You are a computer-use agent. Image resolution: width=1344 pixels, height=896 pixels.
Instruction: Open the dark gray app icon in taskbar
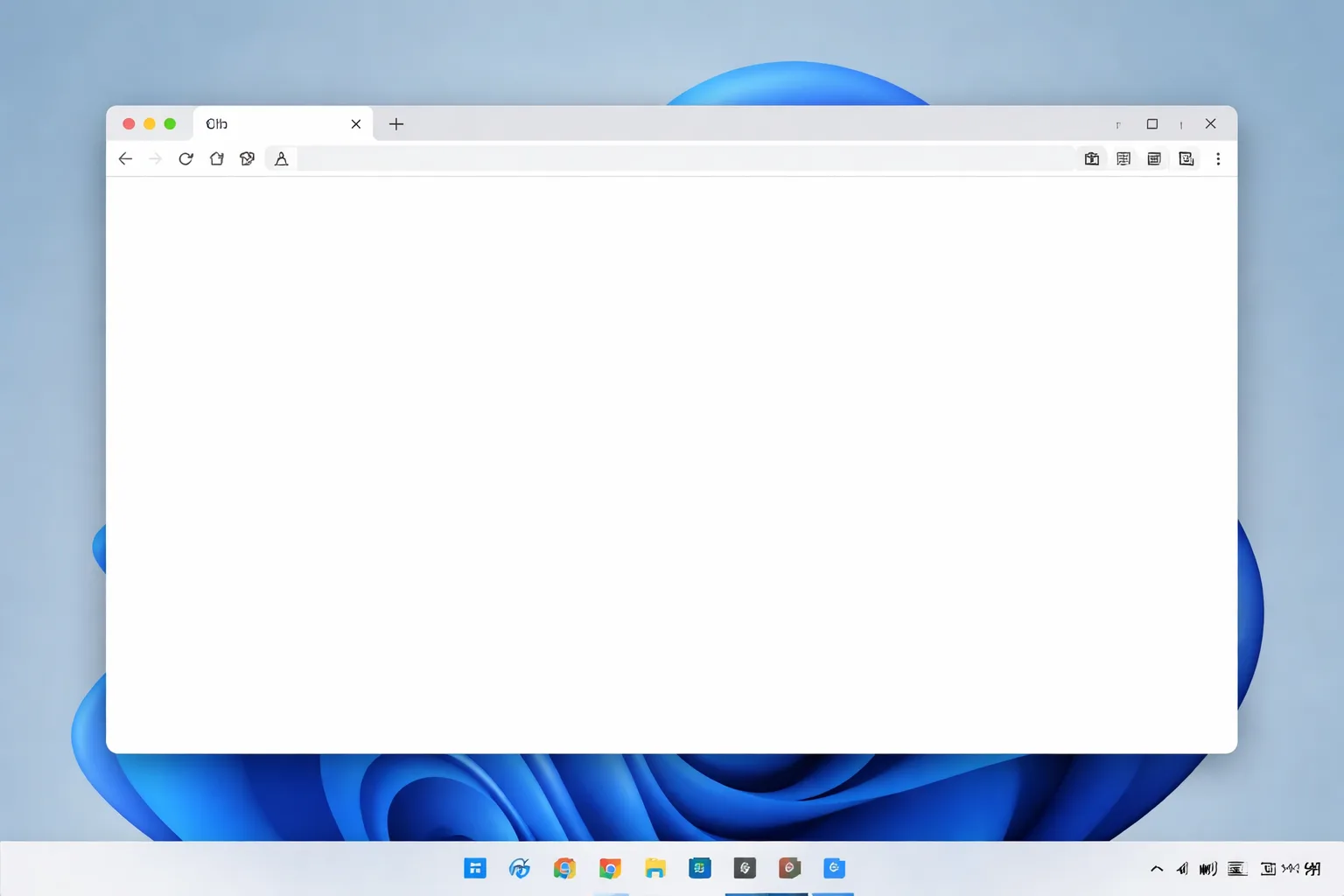745,868
